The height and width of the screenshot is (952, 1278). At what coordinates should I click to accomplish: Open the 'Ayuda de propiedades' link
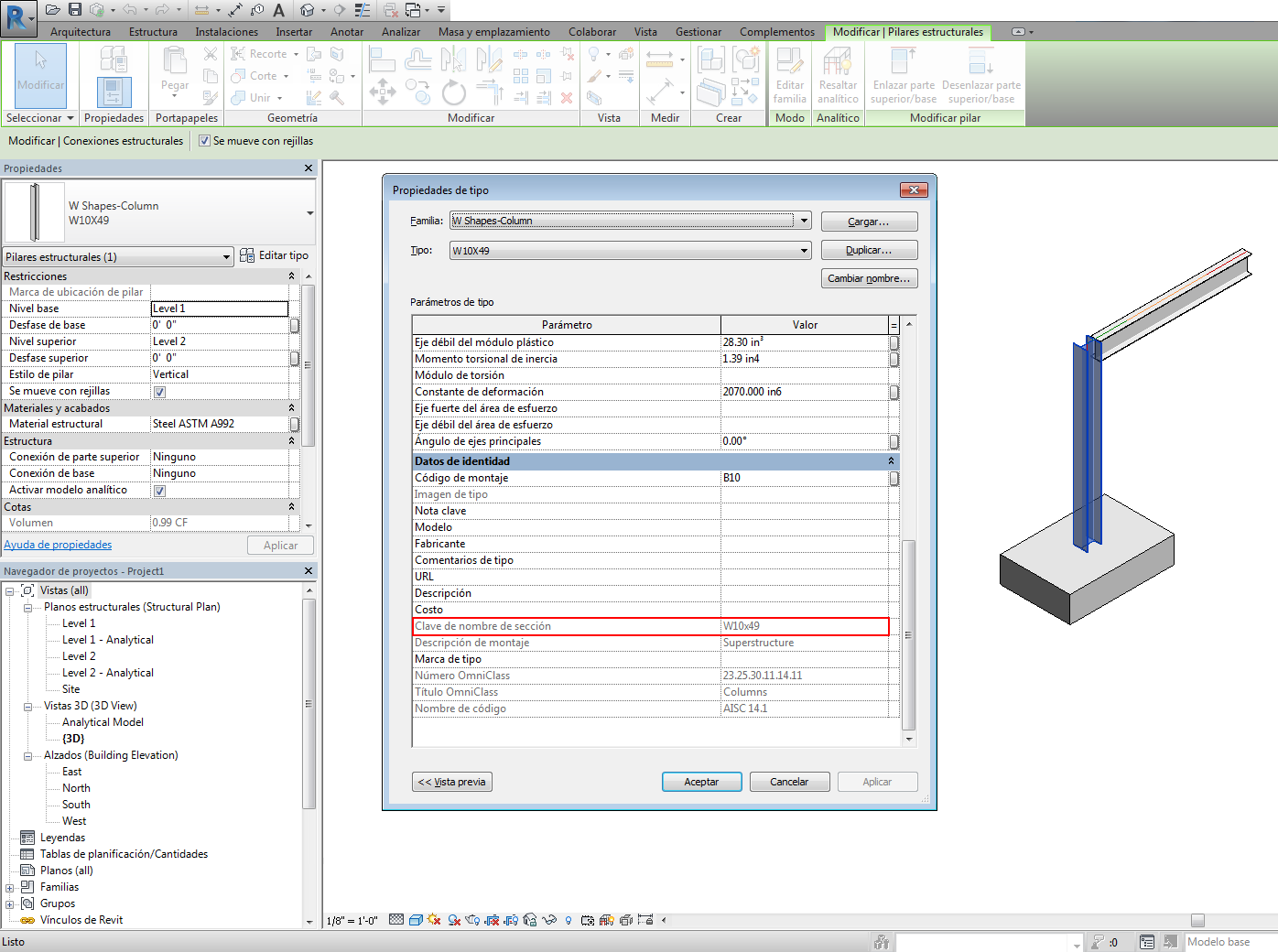tap(58, 545)
